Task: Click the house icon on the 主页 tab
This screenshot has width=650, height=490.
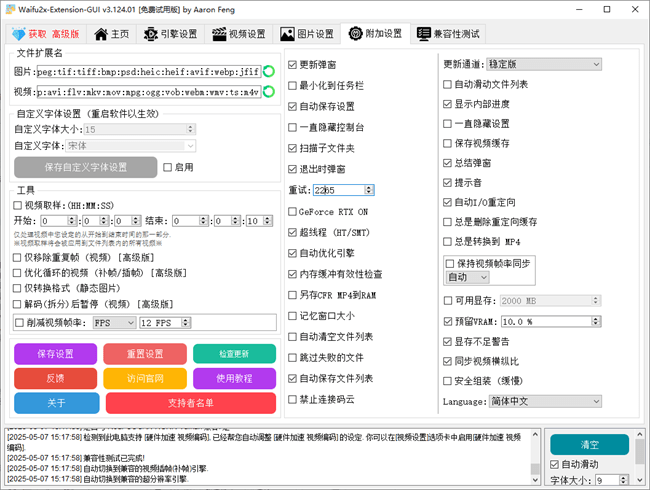Action: pyautogui.click(x=101, y=34)
